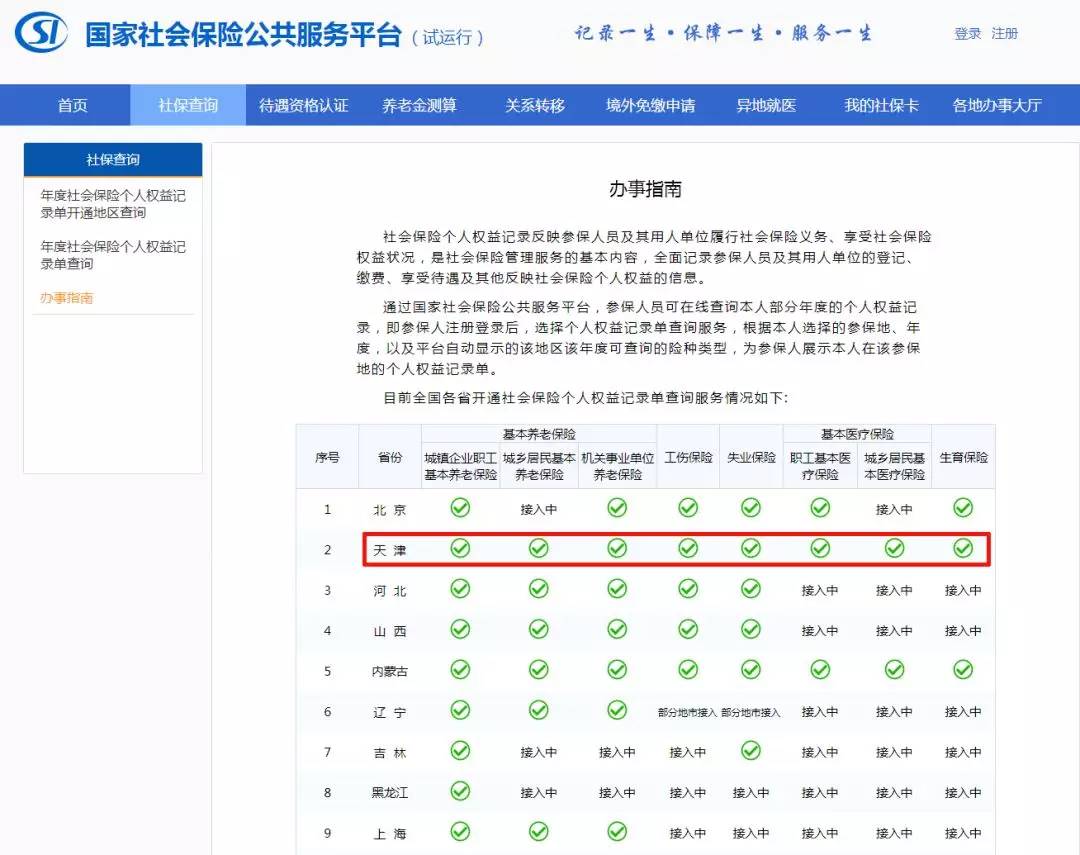Click Shanghai's check under 城乡居民基本养老保险
The width and height of the screenshot is (1080, 855).
[x=538, y=832]
